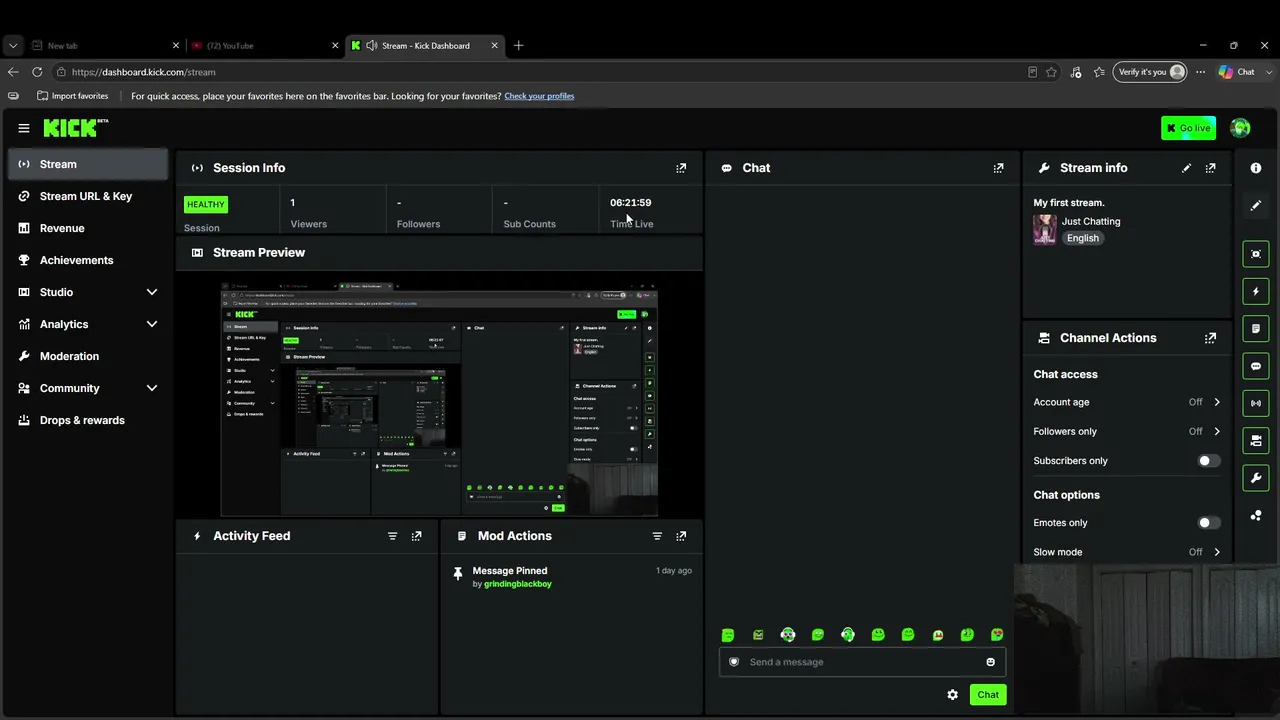Image resolution: width=1280 pixels, height=720 pixels.
Task: Focus the Send a message field
Action: point(862,662)
